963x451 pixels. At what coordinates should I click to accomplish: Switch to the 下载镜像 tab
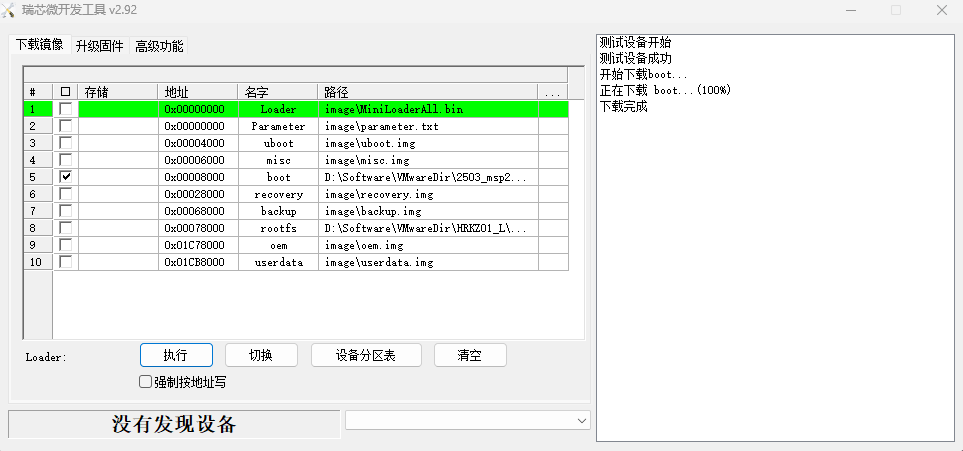(39, 44)
